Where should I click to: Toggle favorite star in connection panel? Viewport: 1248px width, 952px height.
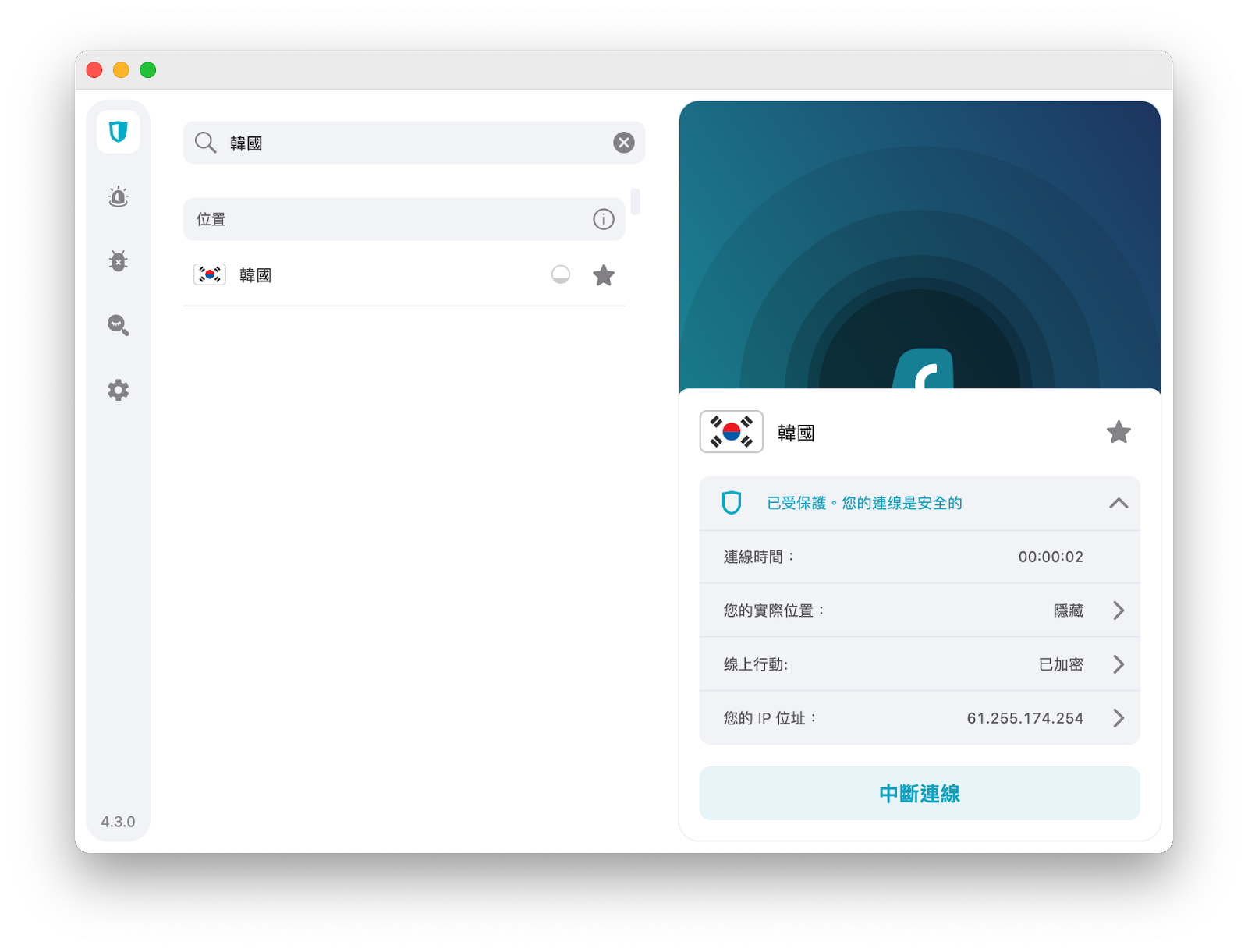click(1119, 432)
